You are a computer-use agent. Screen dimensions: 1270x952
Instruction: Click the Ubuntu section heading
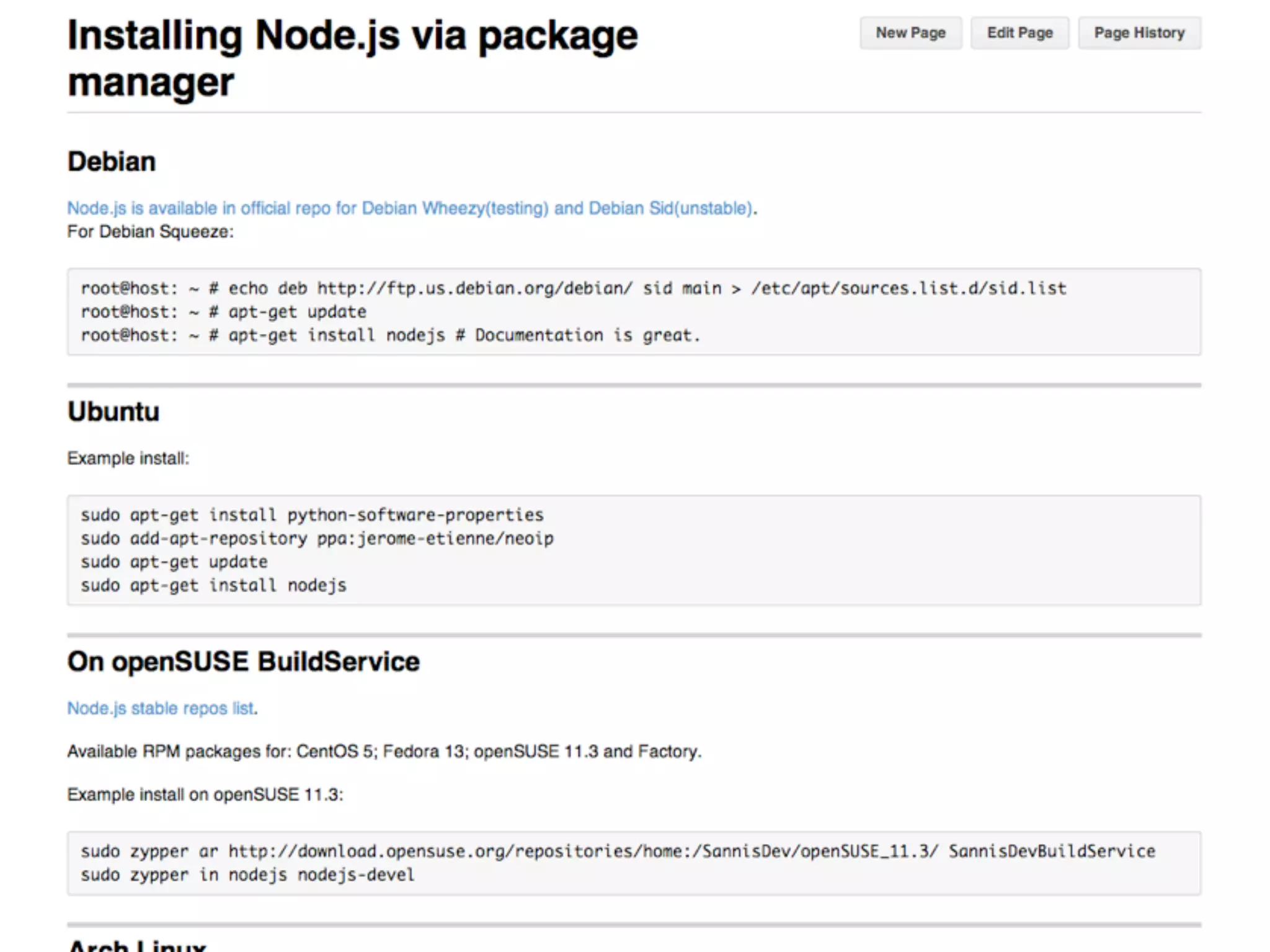click(113, 412)
